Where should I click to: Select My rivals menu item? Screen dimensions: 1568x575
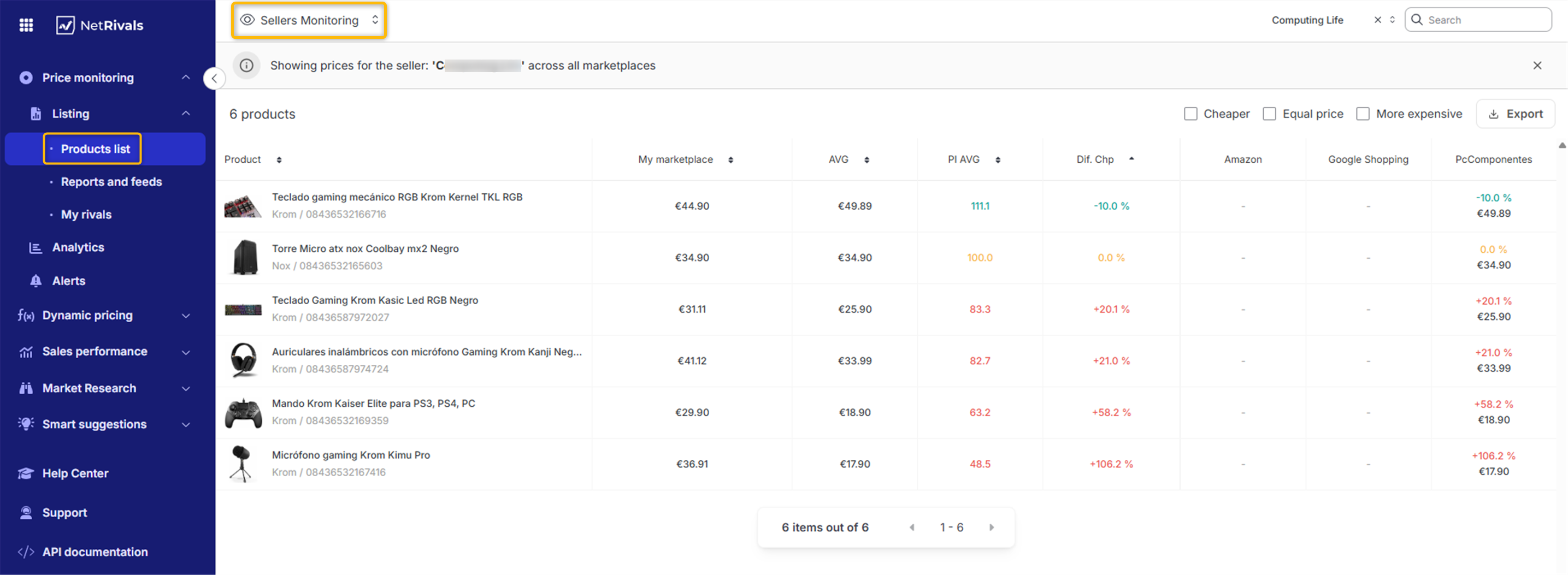click(x=86, y=215)
